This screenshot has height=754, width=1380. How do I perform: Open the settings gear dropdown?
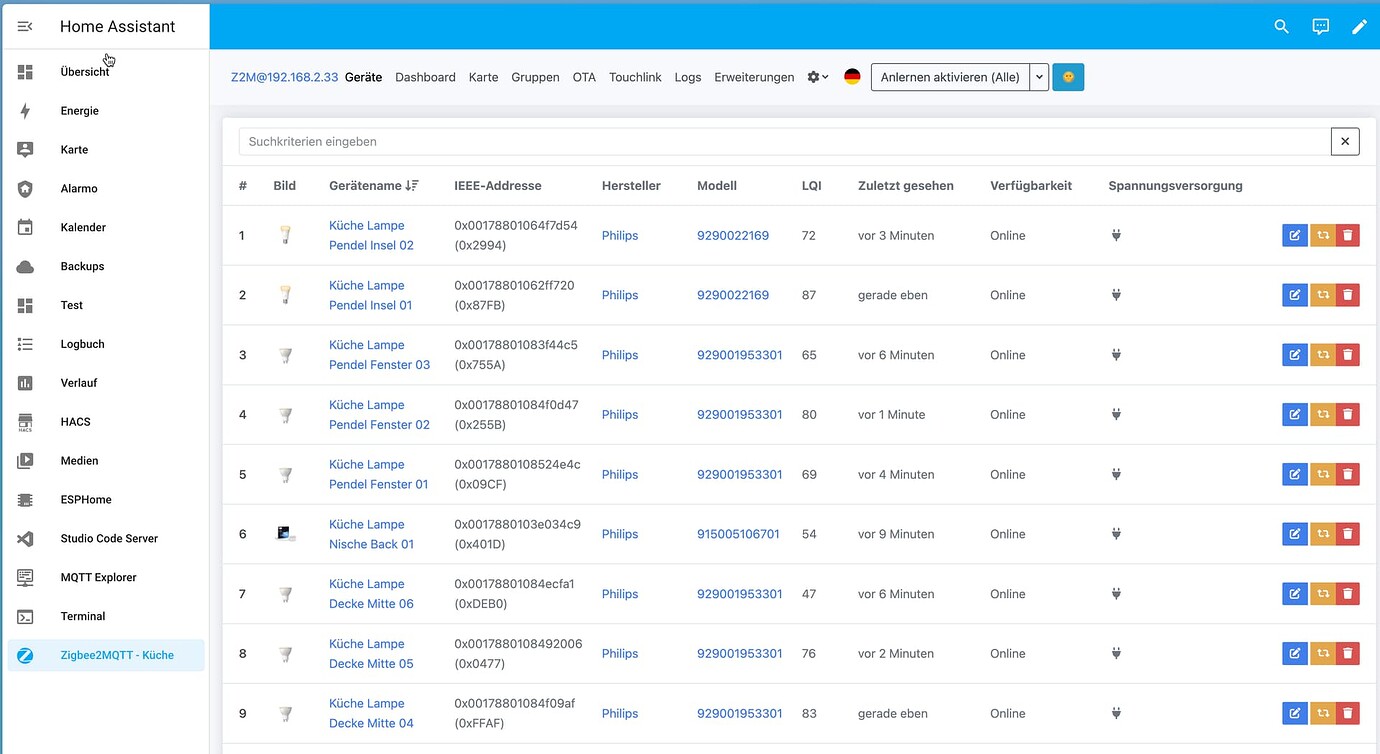818,77
